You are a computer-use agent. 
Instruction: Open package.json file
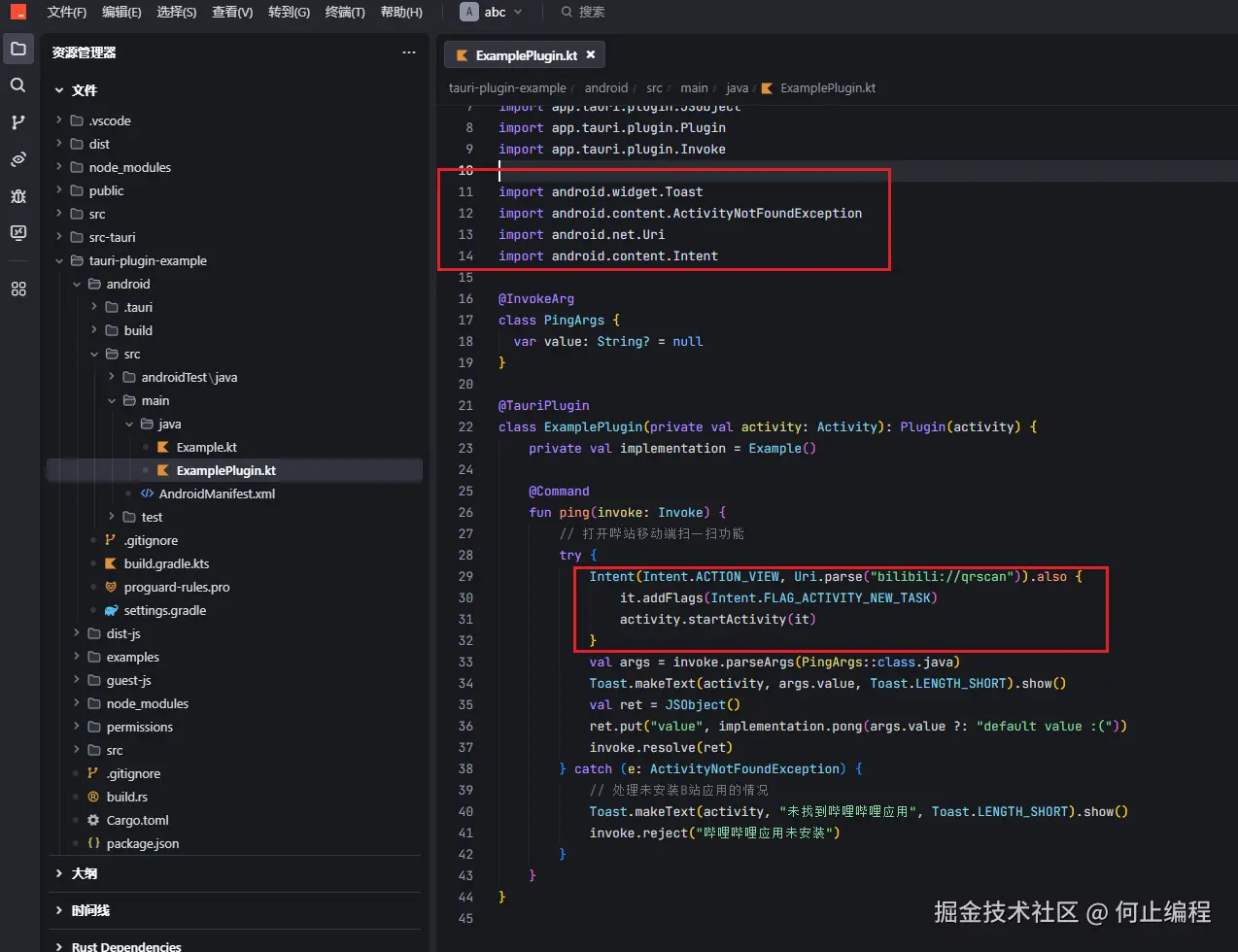click(142, 843)
